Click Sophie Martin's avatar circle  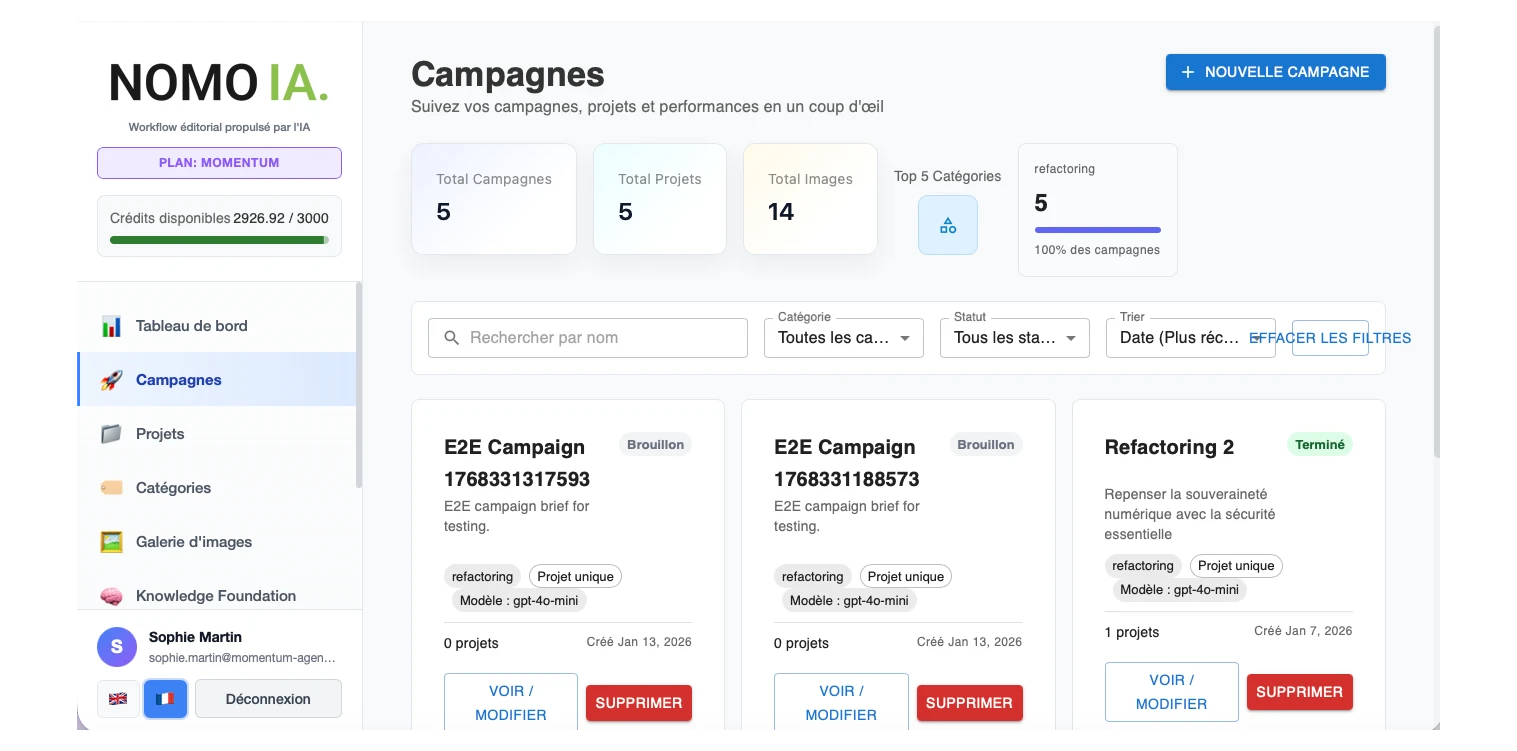(x=117, y=647)
